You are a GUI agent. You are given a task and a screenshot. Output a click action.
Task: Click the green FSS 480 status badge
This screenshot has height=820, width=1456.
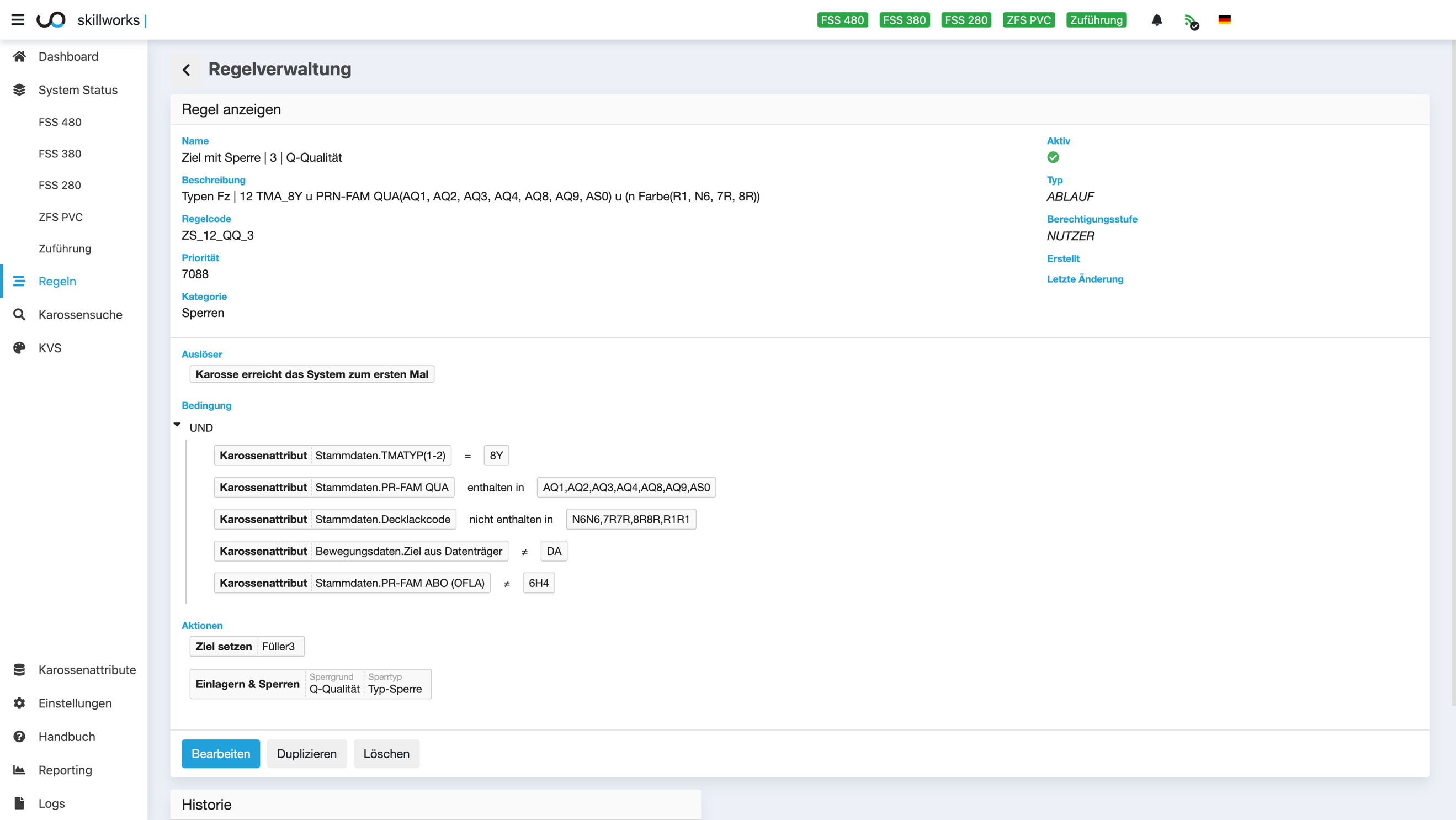pos(842,20)
